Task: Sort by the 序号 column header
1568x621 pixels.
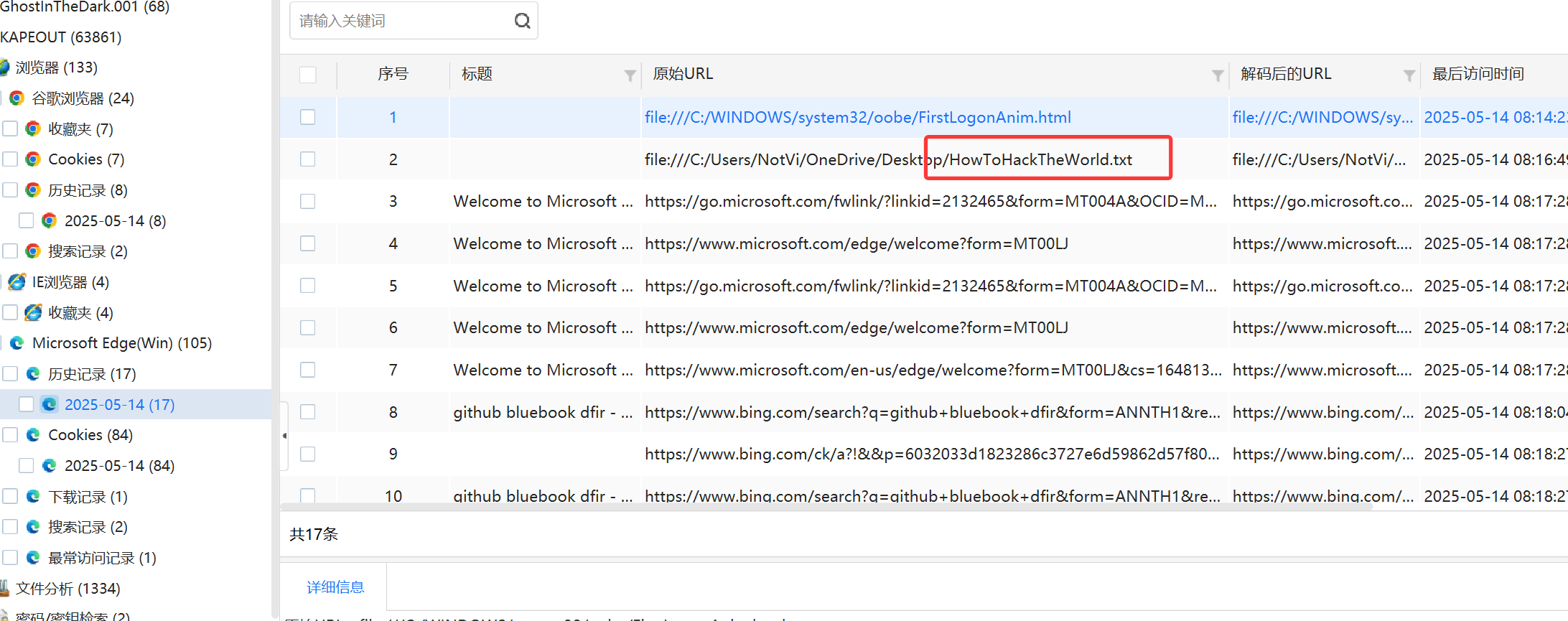Action: pyautogui.click(x=393, y=74)
